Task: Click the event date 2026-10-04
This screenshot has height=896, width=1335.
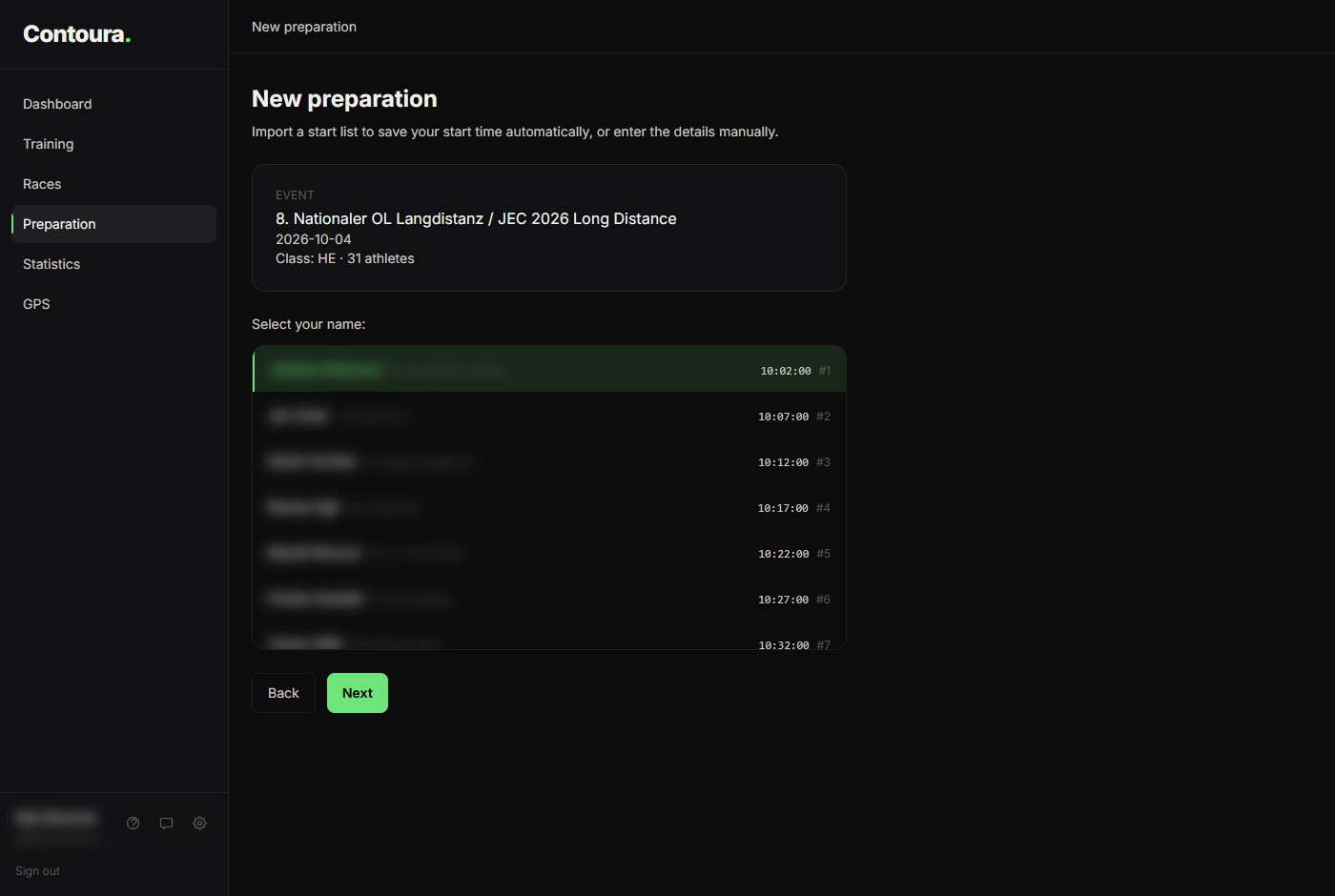Action: pos(314,239)
